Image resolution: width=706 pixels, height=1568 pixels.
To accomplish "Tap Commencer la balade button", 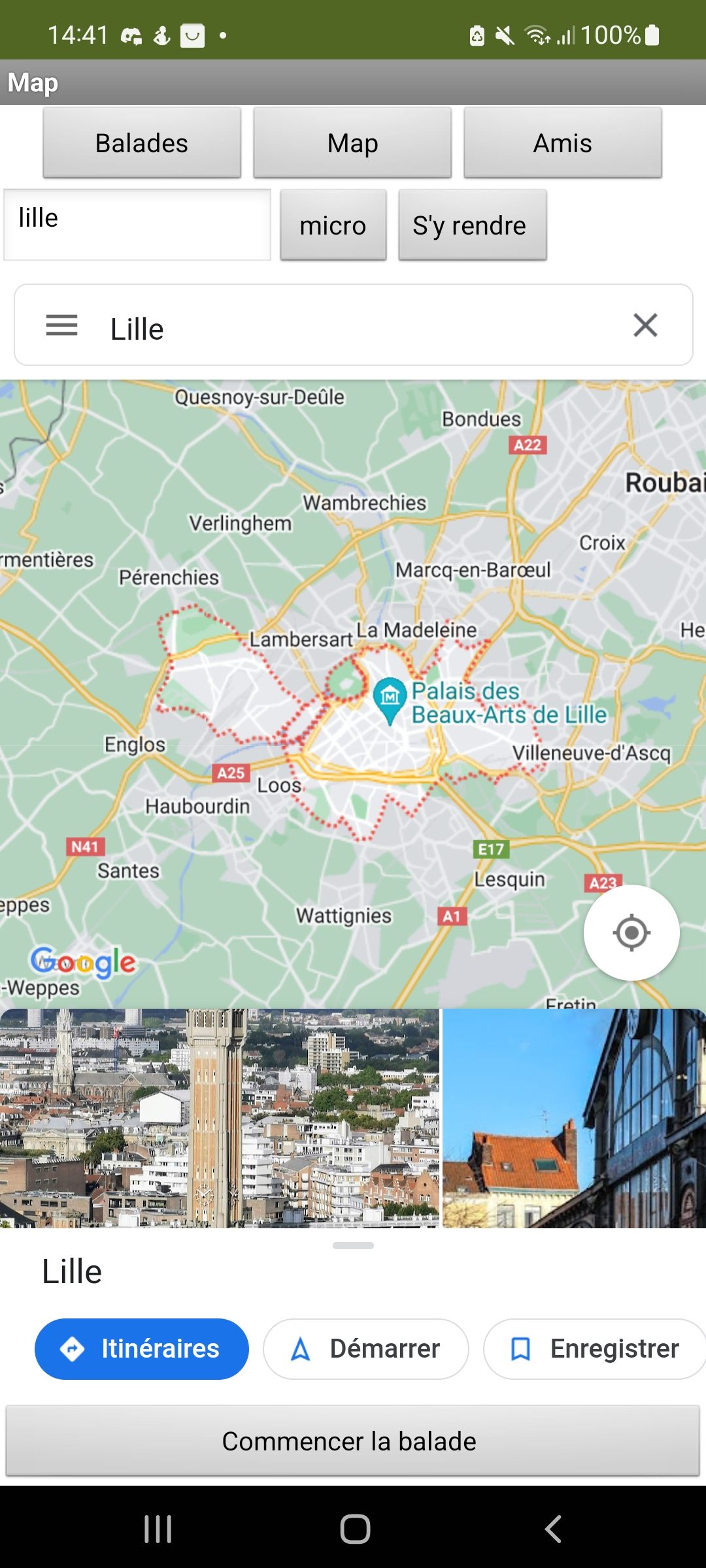I will pyautogui.click(x=352, y=1441).
